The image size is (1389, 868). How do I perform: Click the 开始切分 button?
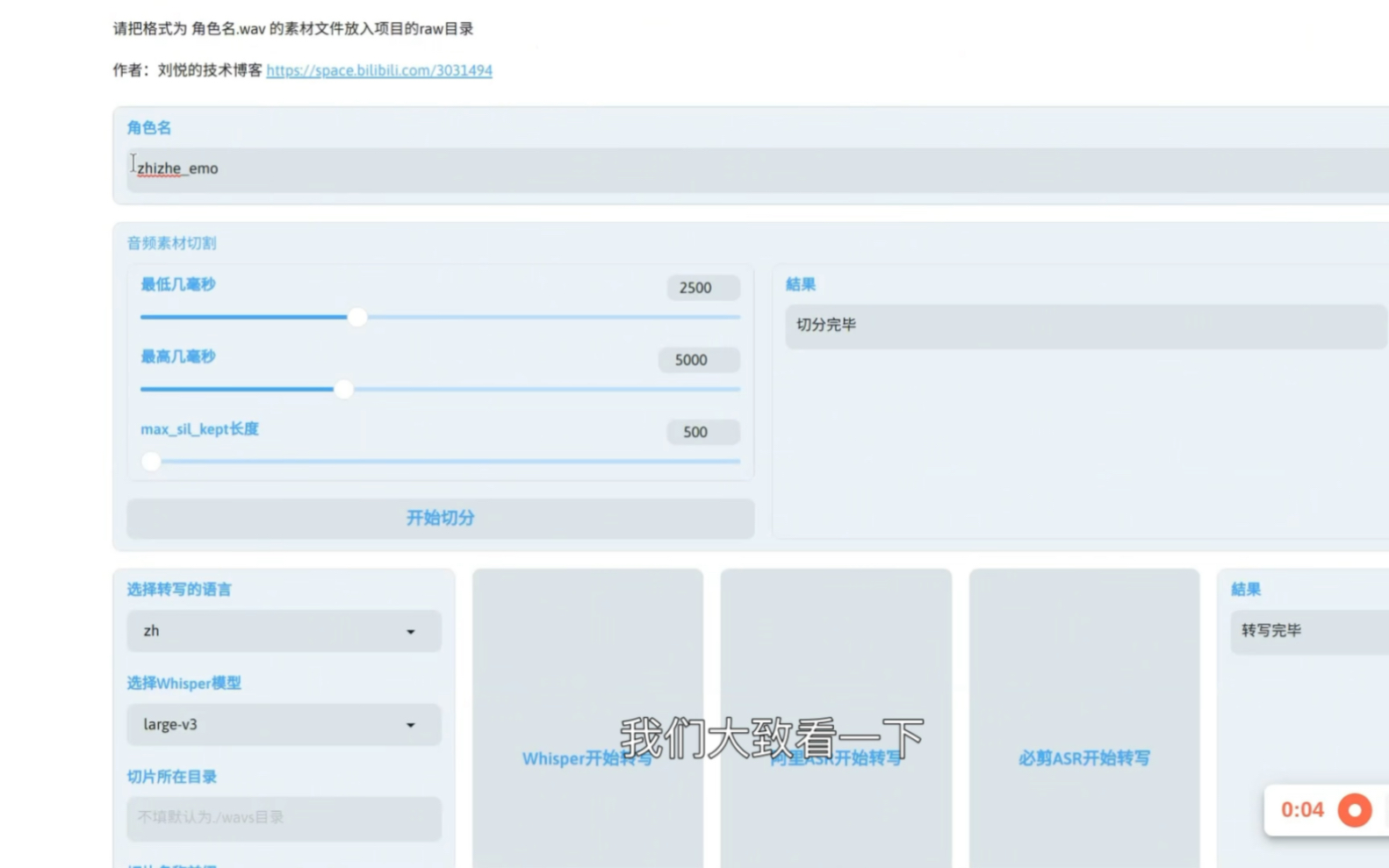[441, 518]
